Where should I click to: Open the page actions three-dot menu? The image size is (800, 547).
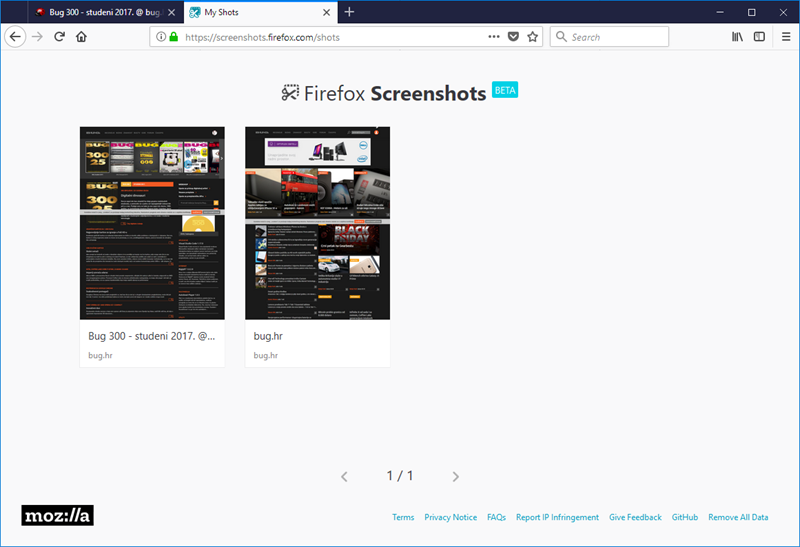click(493, 37)
